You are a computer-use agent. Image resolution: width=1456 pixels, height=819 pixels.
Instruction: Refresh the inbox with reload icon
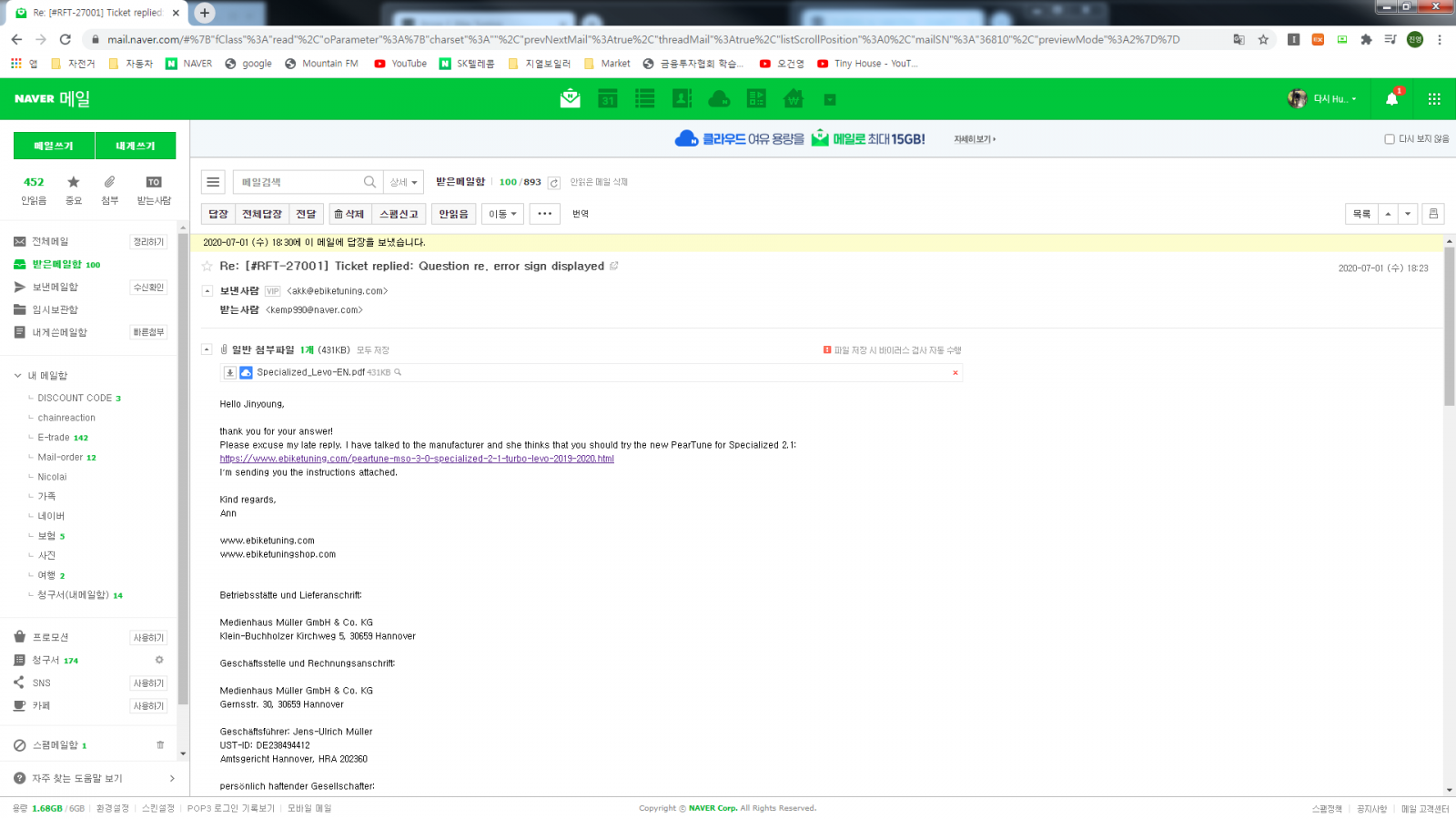tap(553, 183)
